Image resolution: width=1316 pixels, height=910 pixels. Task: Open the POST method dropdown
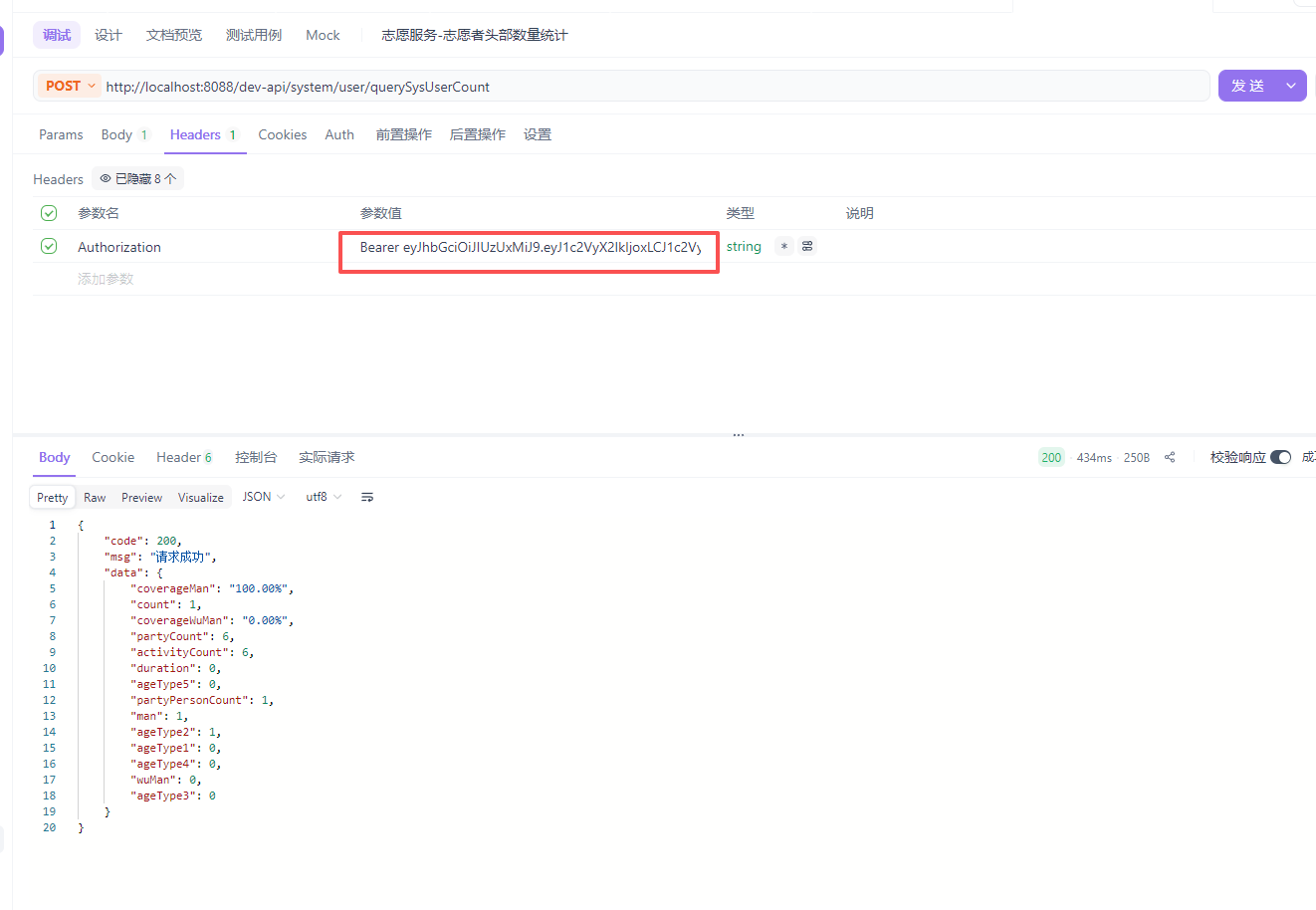71,87
